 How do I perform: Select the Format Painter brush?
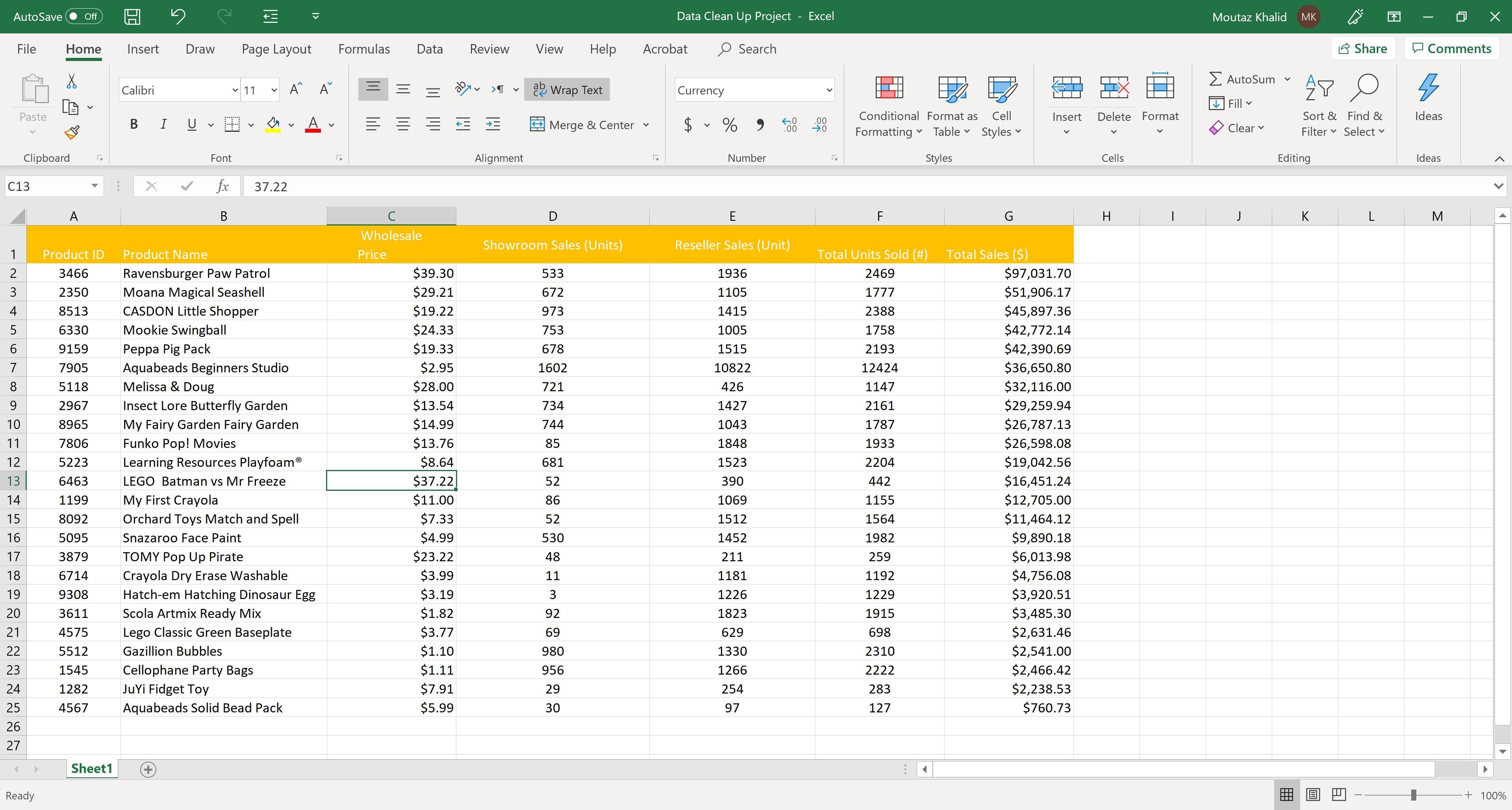click(x=72, y=133)
